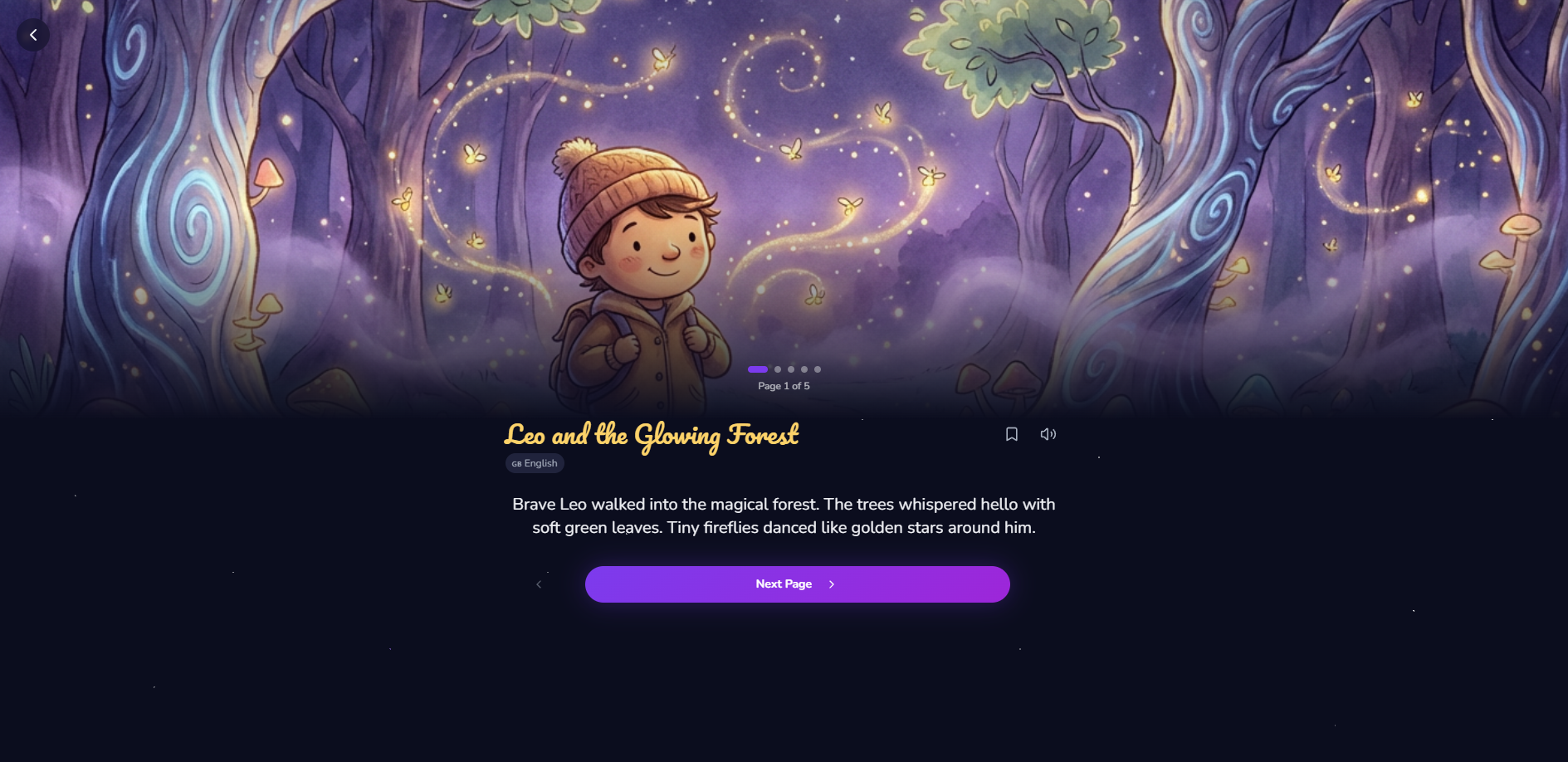This screenshot has width=1568, height=762.
Task: Click the Leo and the Glowing Forest title
Action: point(652,436)
